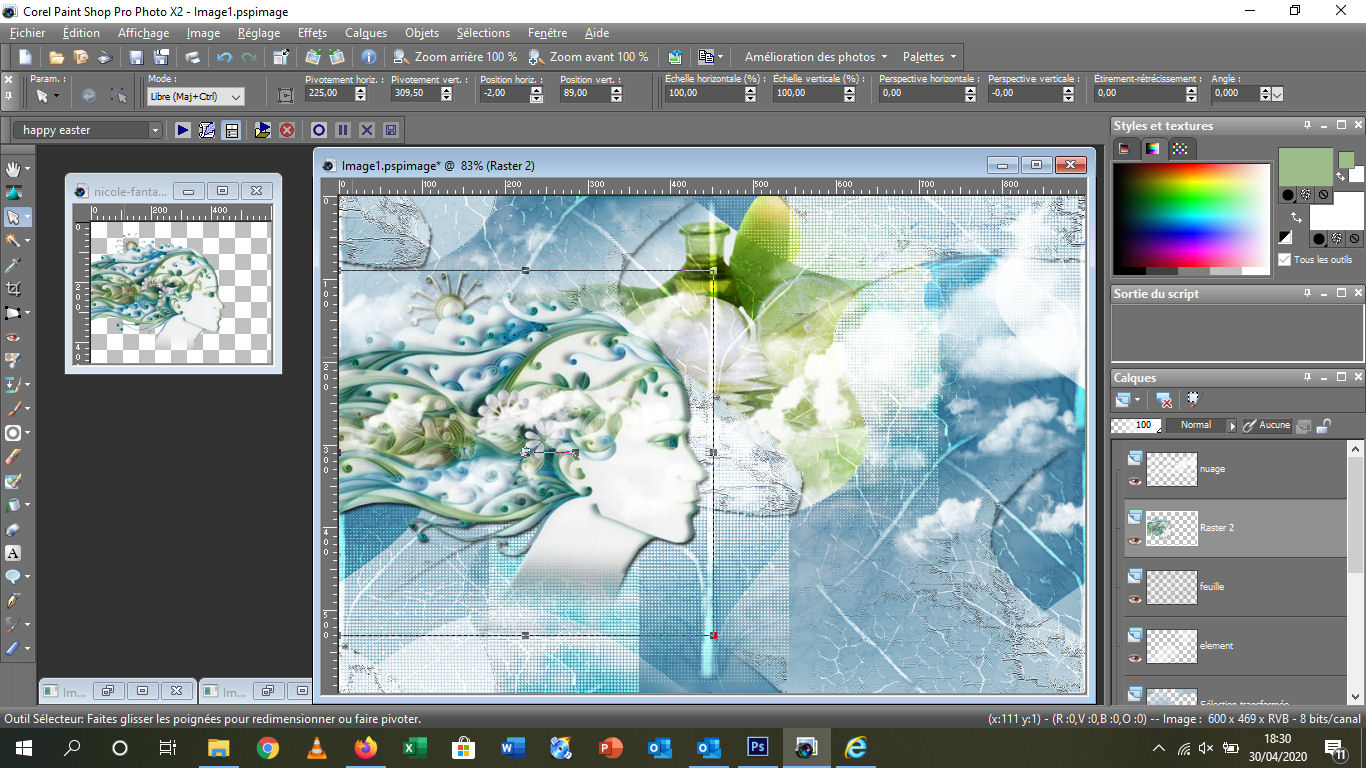This screenshot has width=1366, height=768.
Task: Hide the Raster 2 layer
Action: click(1135, 540)
